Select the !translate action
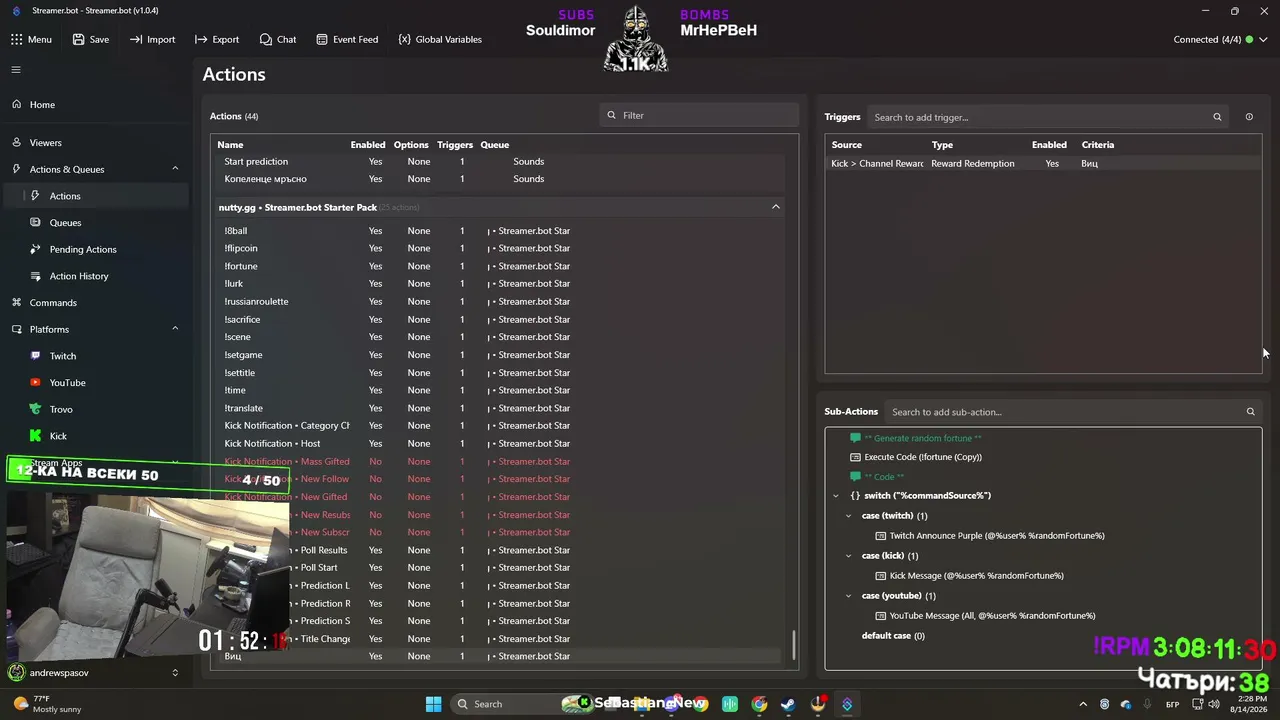The image size is (1280, 720). [x=501, y=408]
